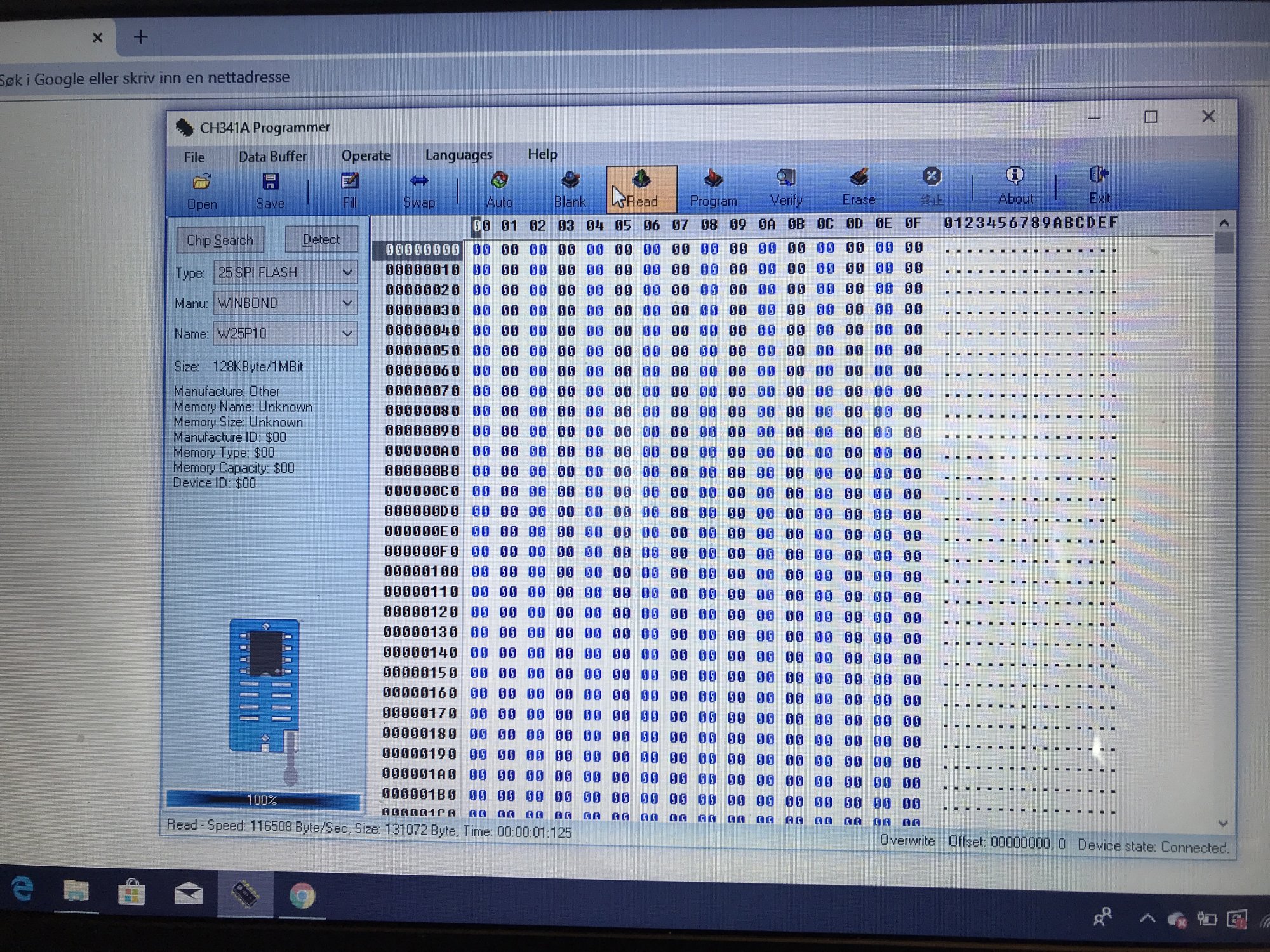1270x952 pixels.
Task: Select hex row address 00000100
Action: point(421,572)
